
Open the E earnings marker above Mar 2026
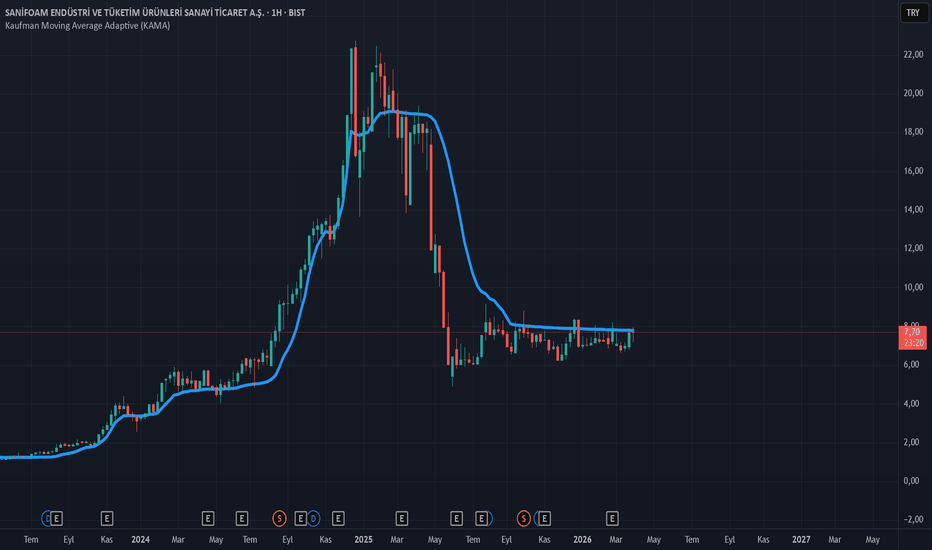pyautogui.click(x=612, y=518)
